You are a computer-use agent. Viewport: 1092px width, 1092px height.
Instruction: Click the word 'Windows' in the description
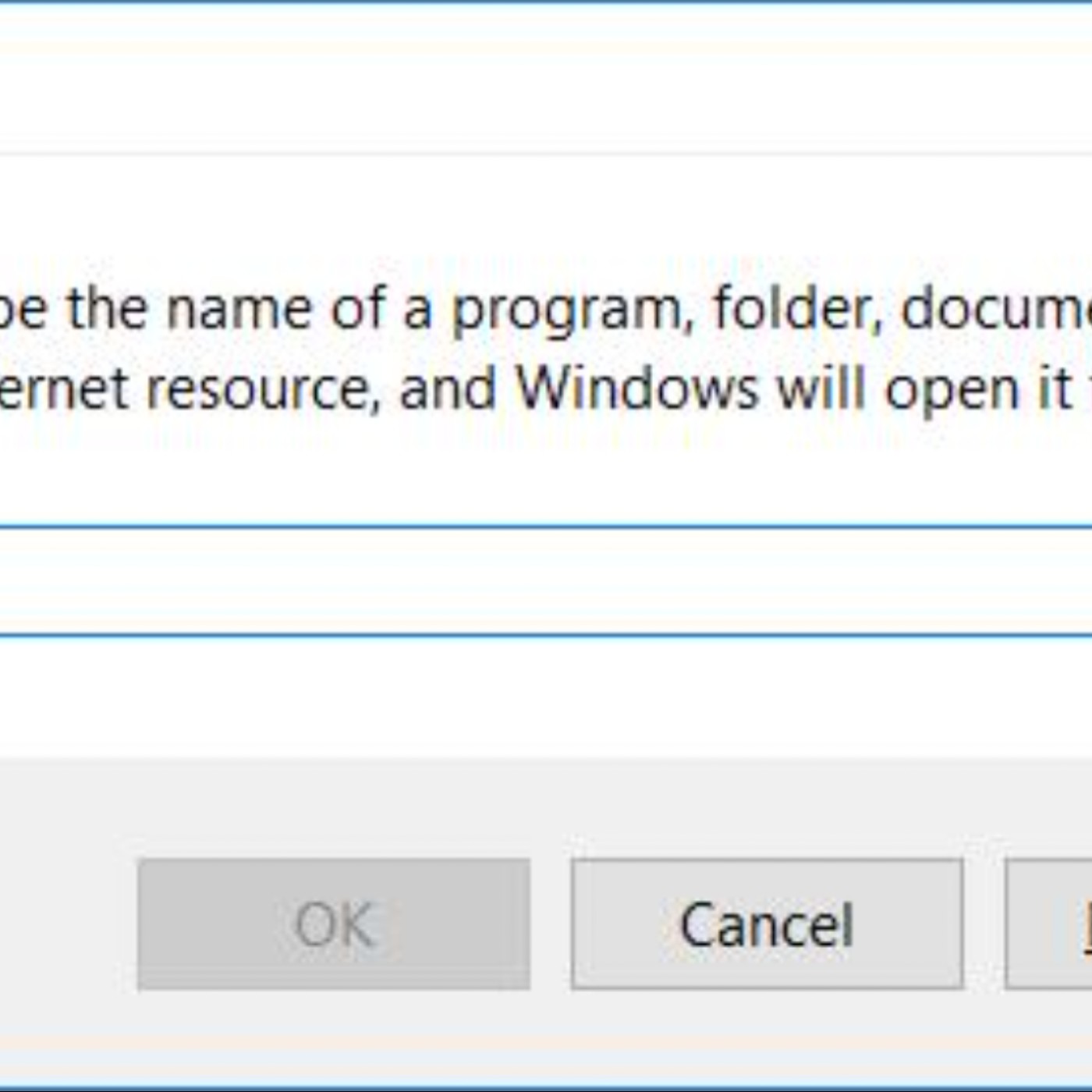pos(636,388)
